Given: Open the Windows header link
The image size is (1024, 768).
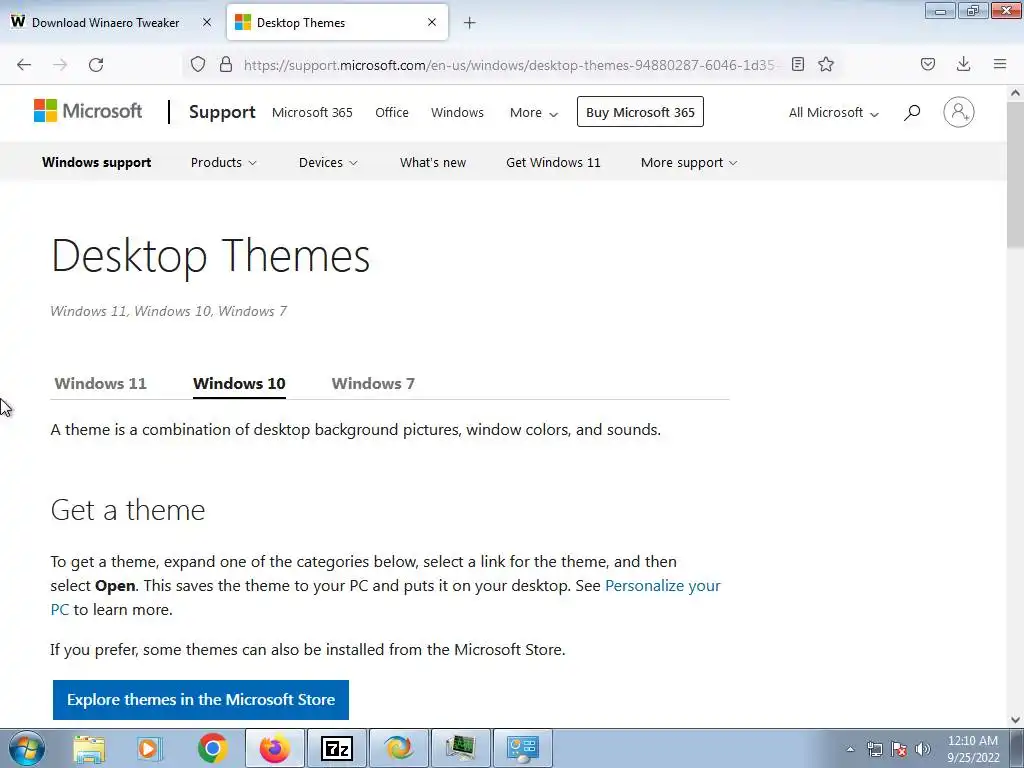Looking at the screenshot, I should point(457,112).
